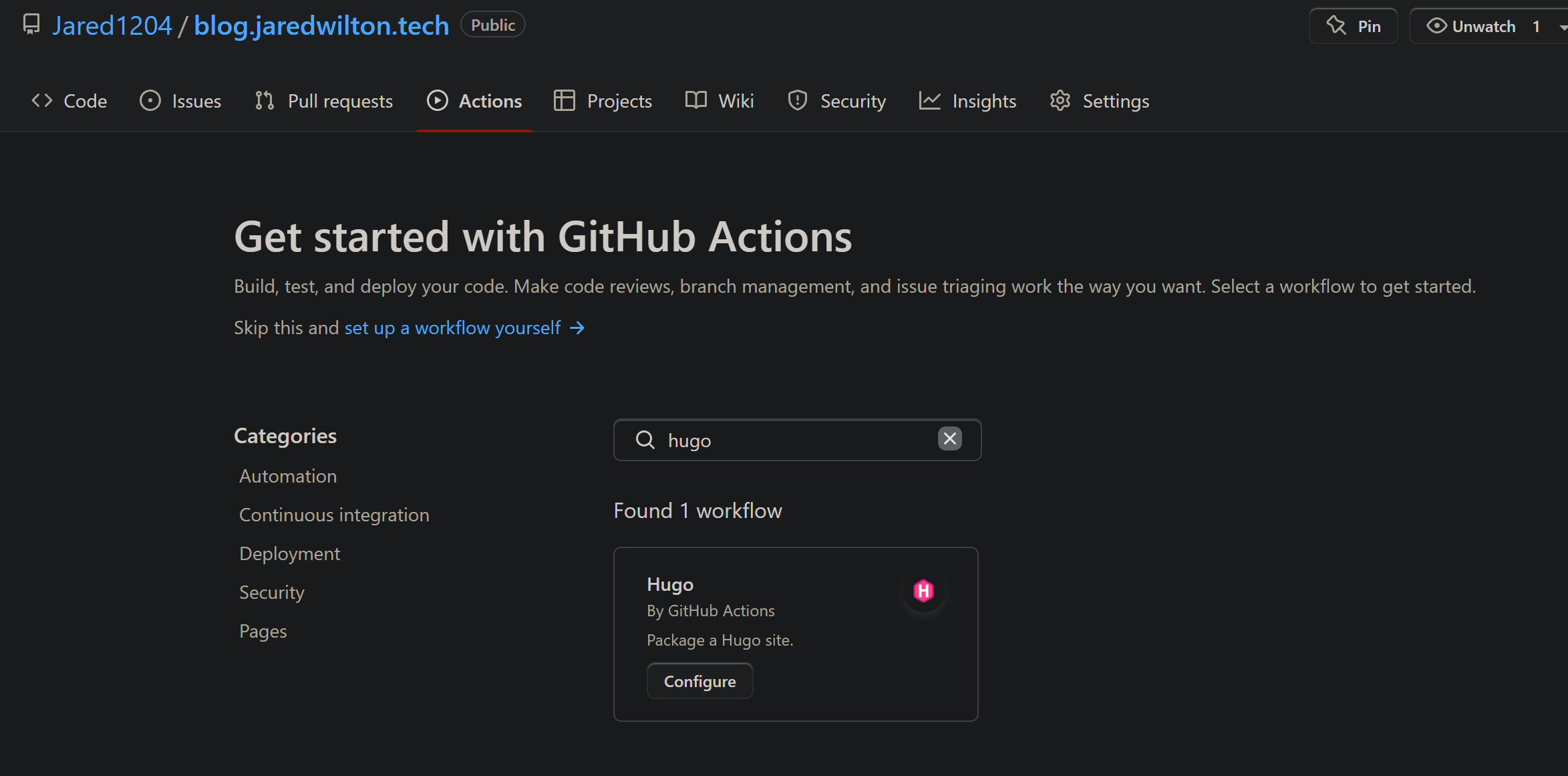1568x776 pixels.
Task: Clear the hugo search using the X icon
Action: 949,439
